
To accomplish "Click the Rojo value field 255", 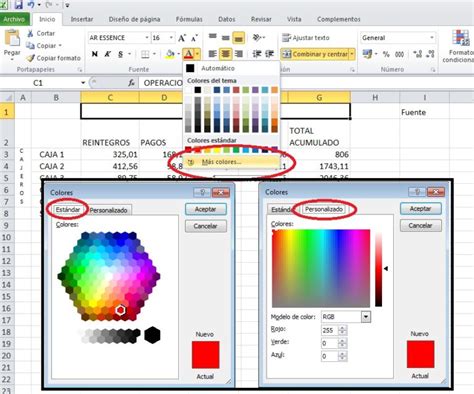I will (330, 330).
